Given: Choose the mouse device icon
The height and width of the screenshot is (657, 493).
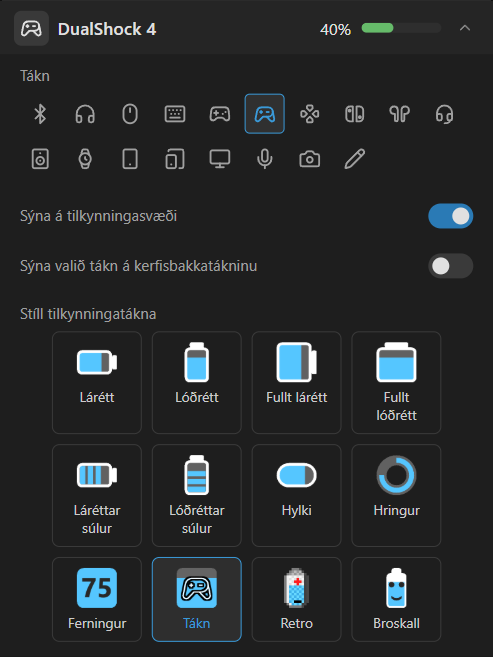Looking at the screenshot, I should coord(130,114).
